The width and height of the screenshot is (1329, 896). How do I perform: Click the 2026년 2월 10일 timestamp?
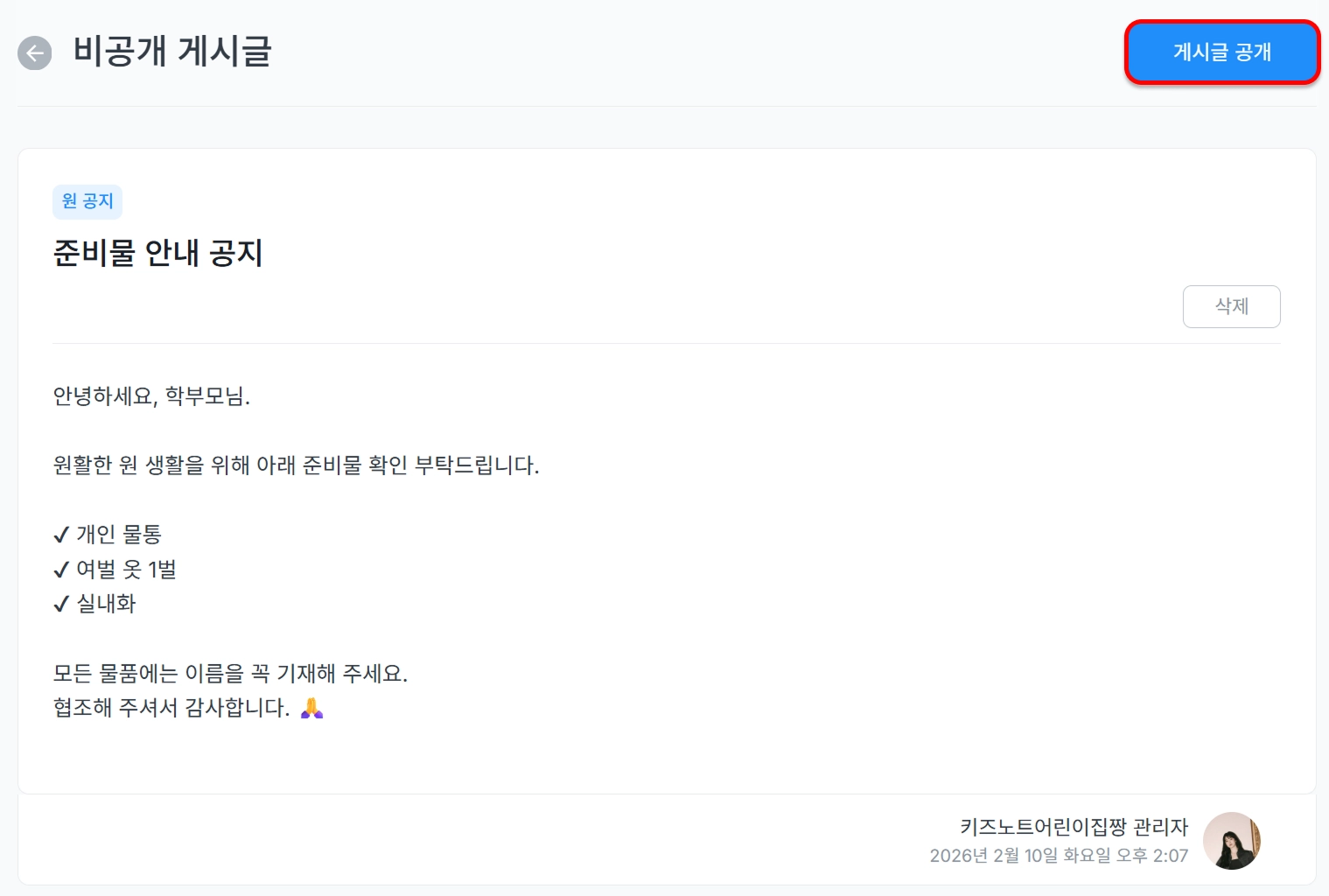click(1059, 856)
